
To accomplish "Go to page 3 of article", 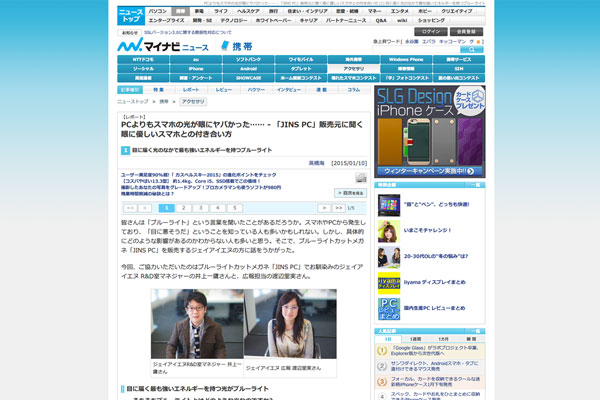I will point(201,208).
